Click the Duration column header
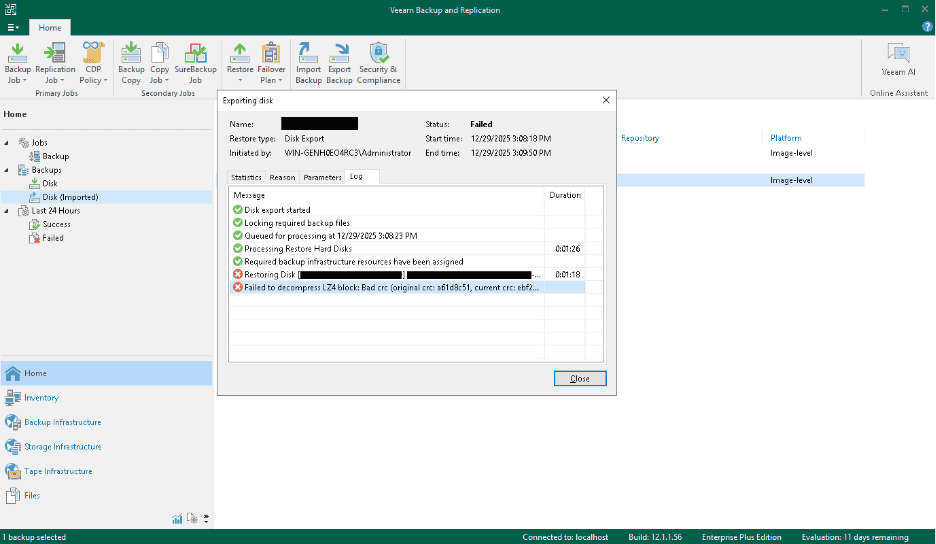936x544 pixels. click(565, 195)
